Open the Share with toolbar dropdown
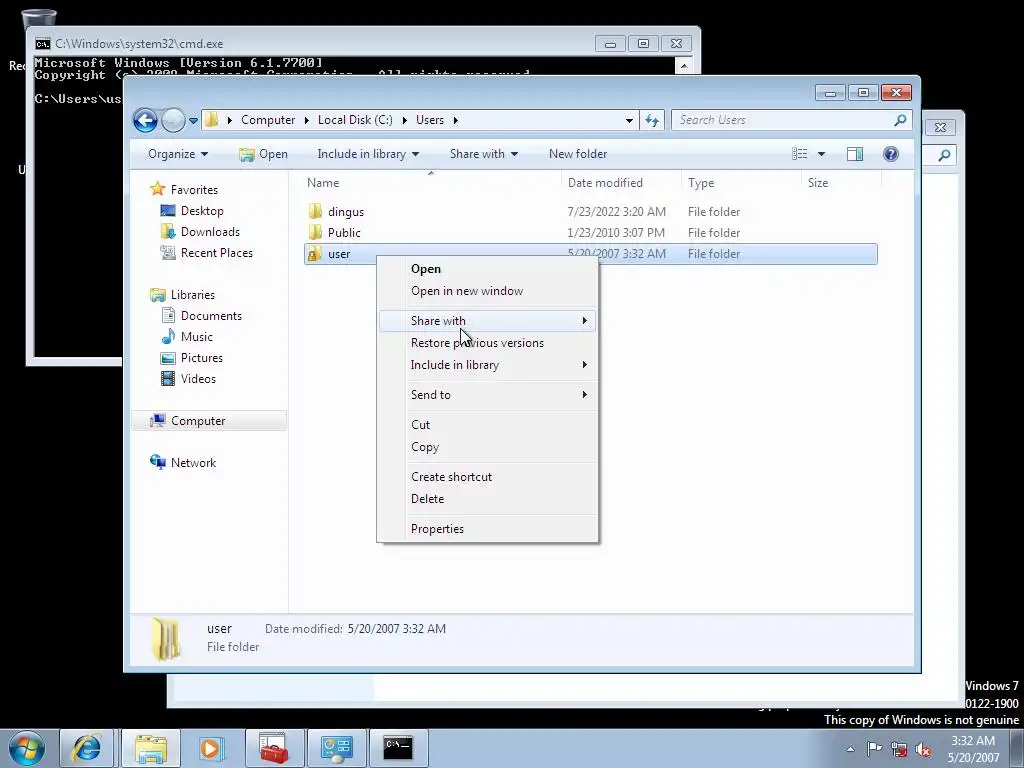This screenshot has width=1024, height=768. (x=483, y=154)
